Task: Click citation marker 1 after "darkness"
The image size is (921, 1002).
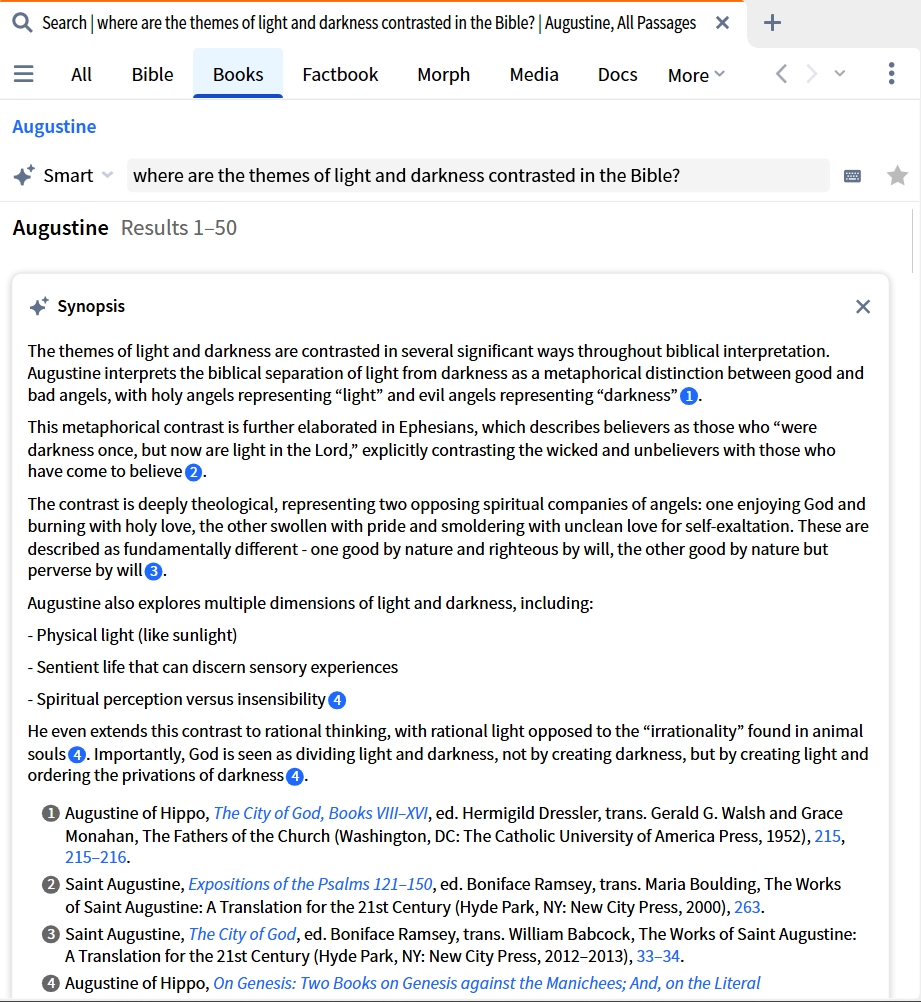Action: [x=688, y=396]
